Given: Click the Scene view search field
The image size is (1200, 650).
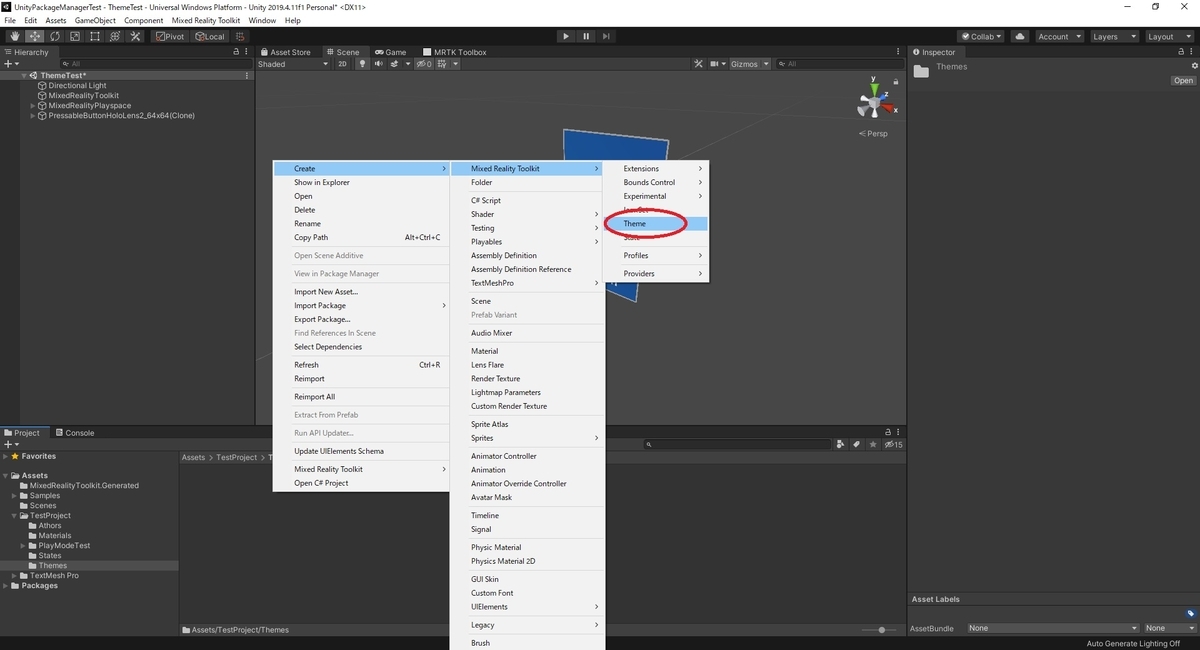Looking at the screenshot, I should pyautogui.click(x=838, y=64).
